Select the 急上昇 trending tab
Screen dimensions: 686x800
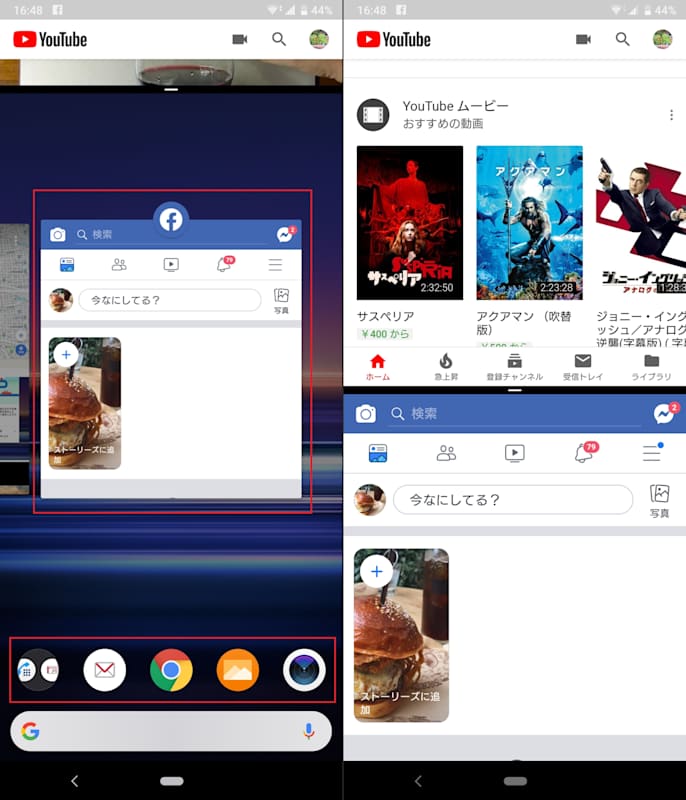446,367
